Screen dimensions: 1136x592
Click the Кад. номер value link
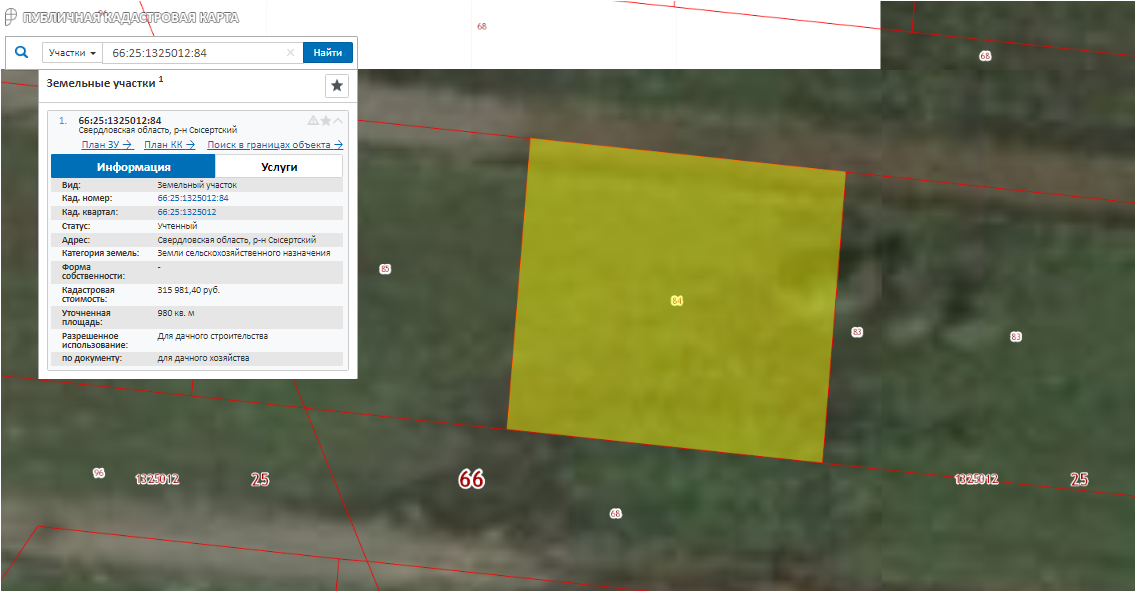point(193,198)
